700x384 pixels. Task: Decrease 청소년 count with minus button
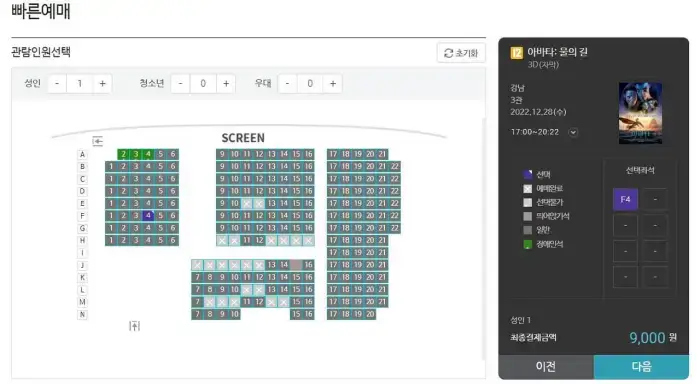point(180,83)
